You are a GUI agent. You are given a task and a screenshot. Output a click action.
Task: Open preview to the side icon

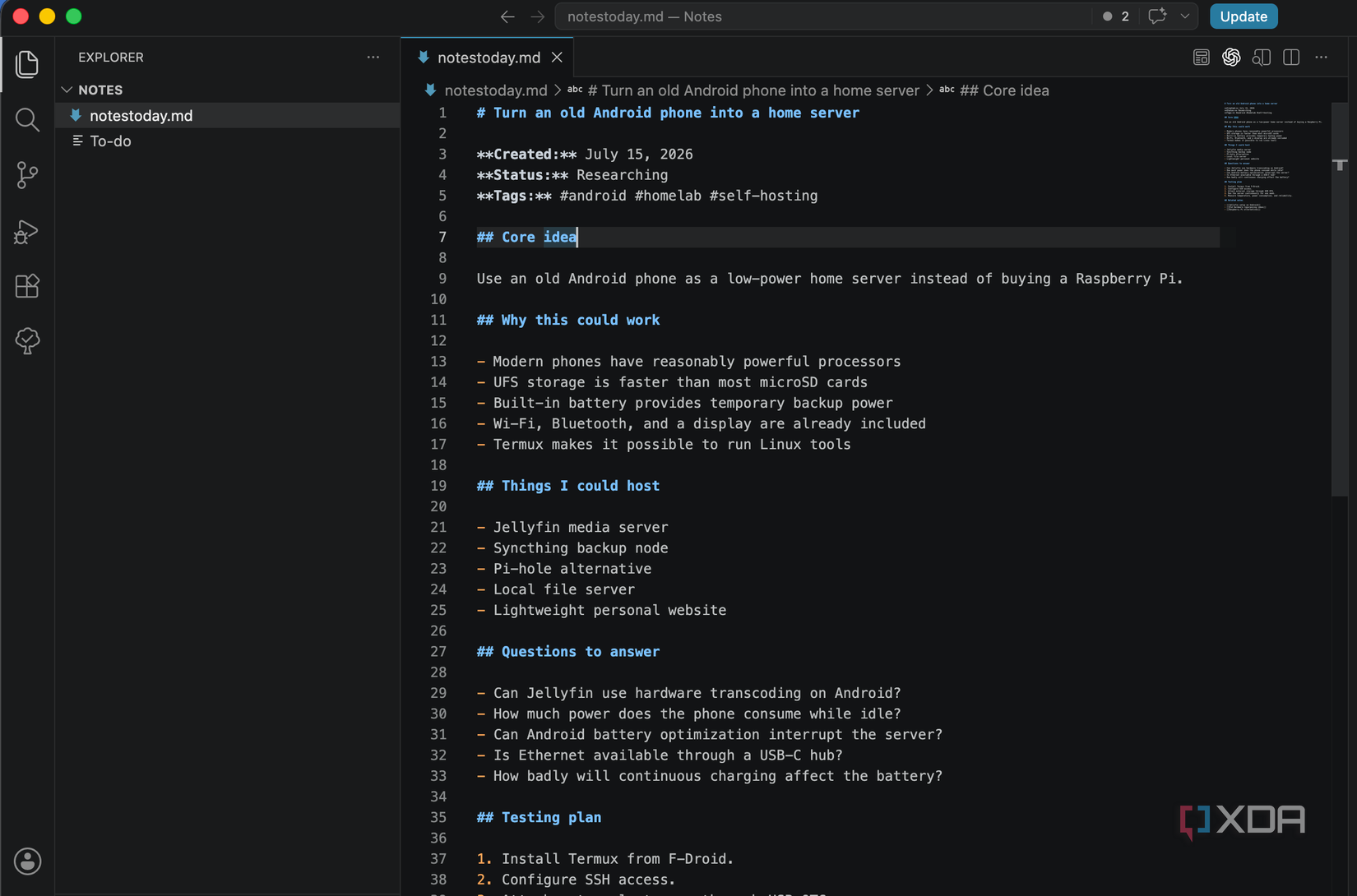pyautogui.click(x=1262, y=57)
